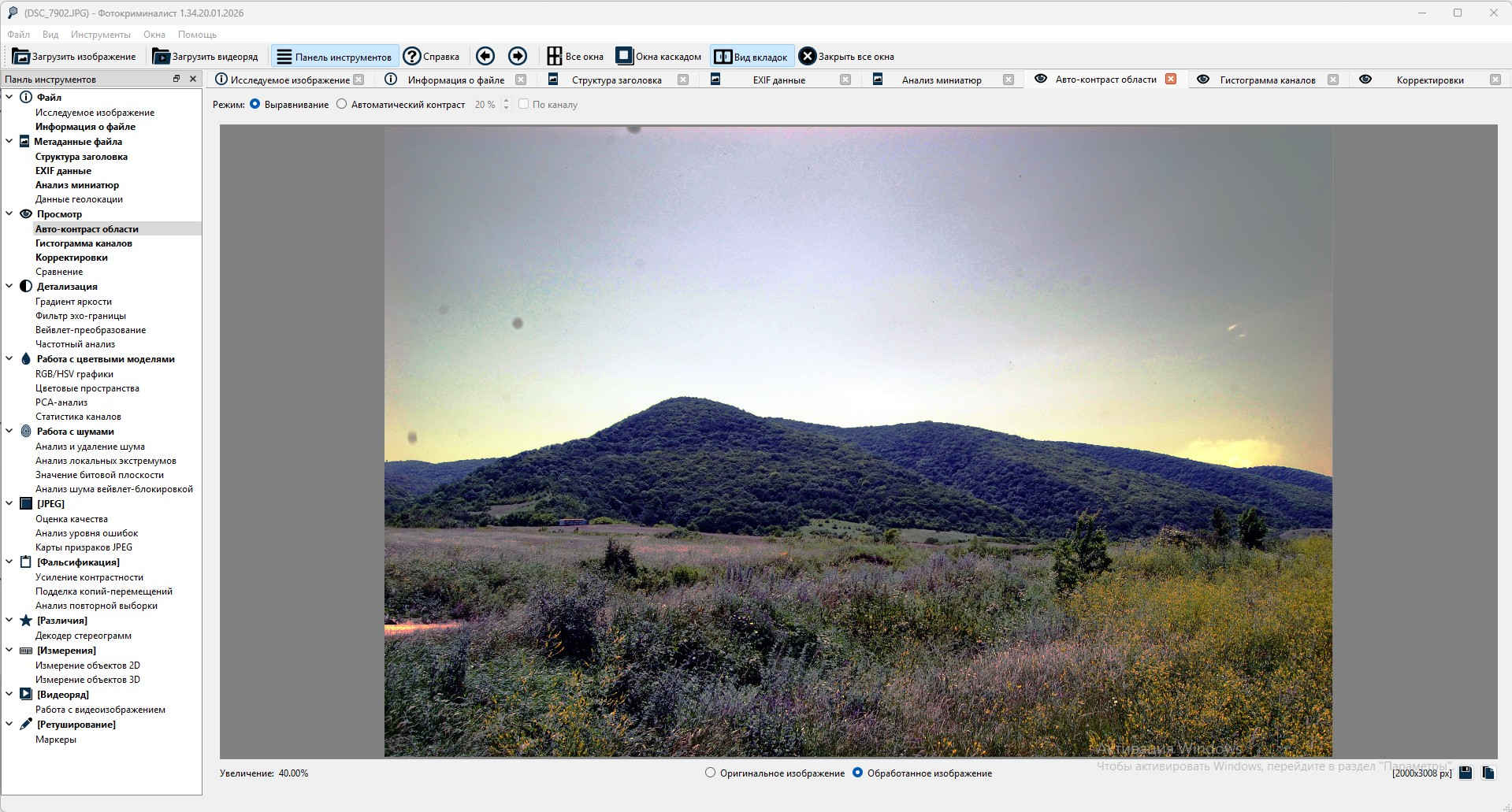Click the right arrow navigation icon
This screenshot has width=1512, height=812.
click(518, 56)
